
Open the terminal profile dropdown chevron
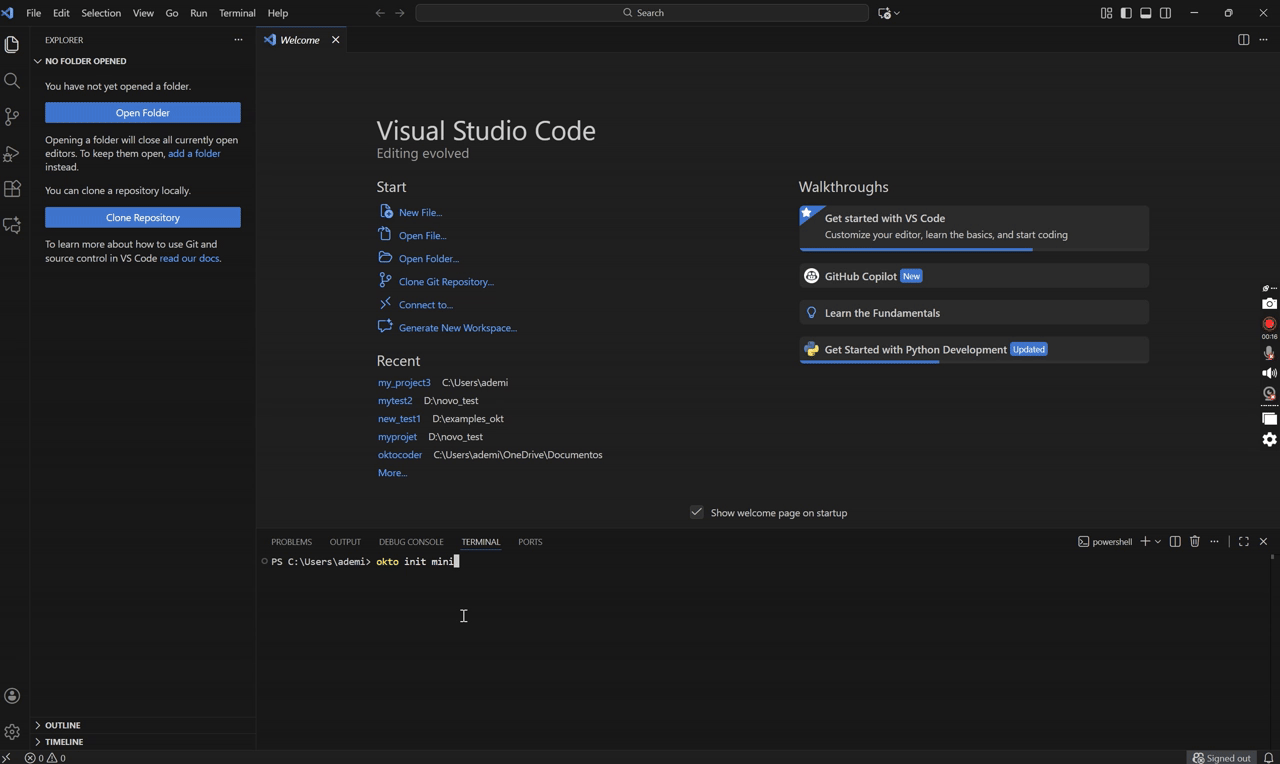point(1158,541)
